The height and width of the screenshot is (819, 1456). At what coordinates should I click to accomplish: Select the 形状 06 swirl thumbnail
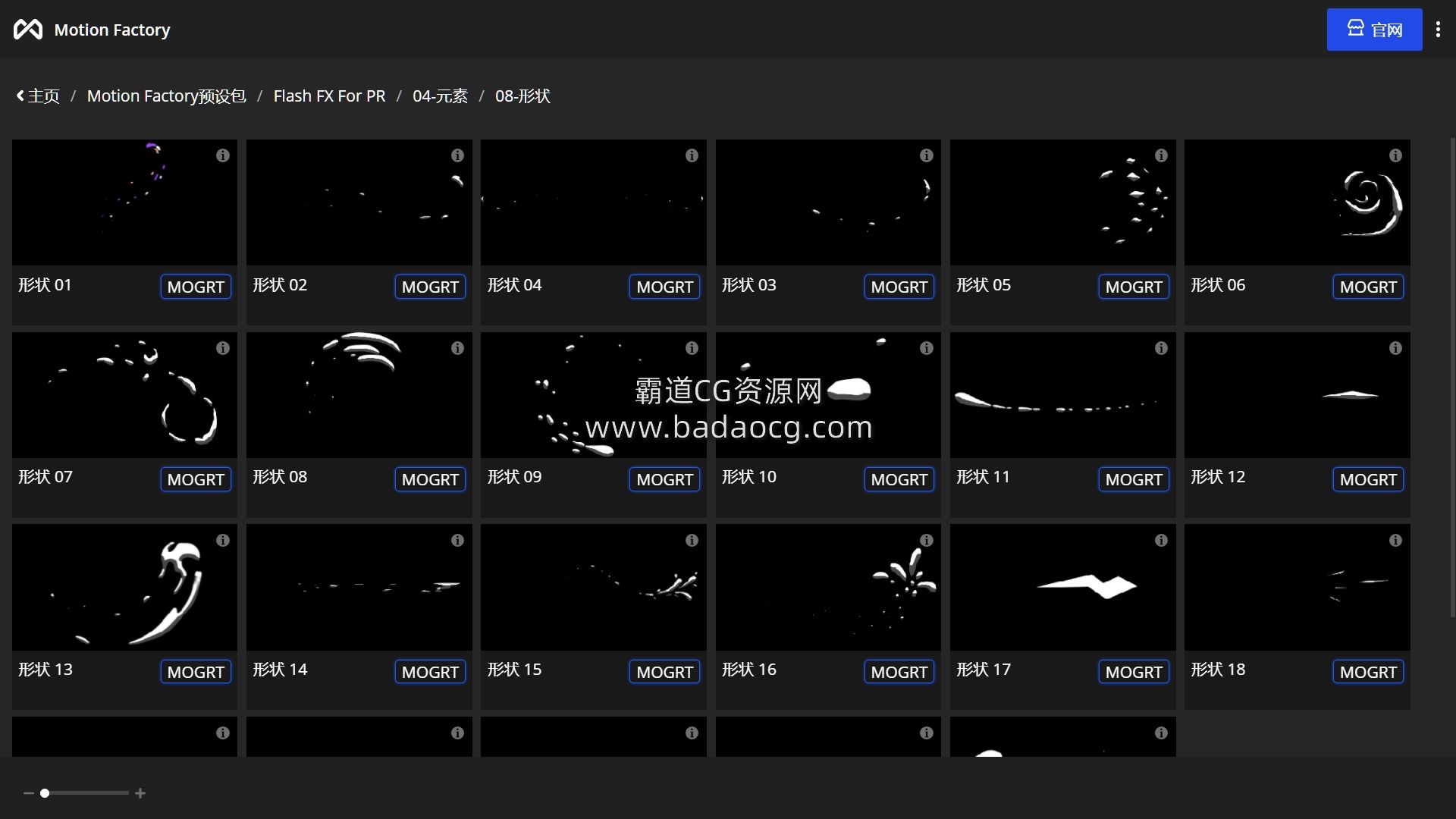1298,202
